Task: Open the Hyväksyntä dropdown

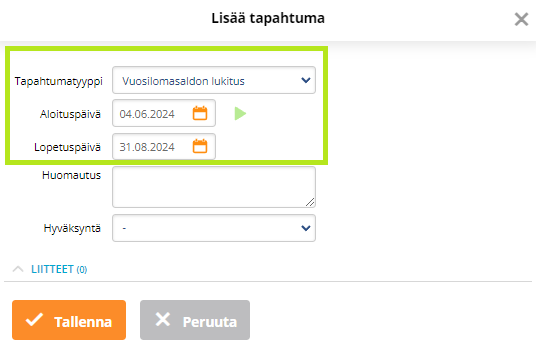Action: coord(214,228)
